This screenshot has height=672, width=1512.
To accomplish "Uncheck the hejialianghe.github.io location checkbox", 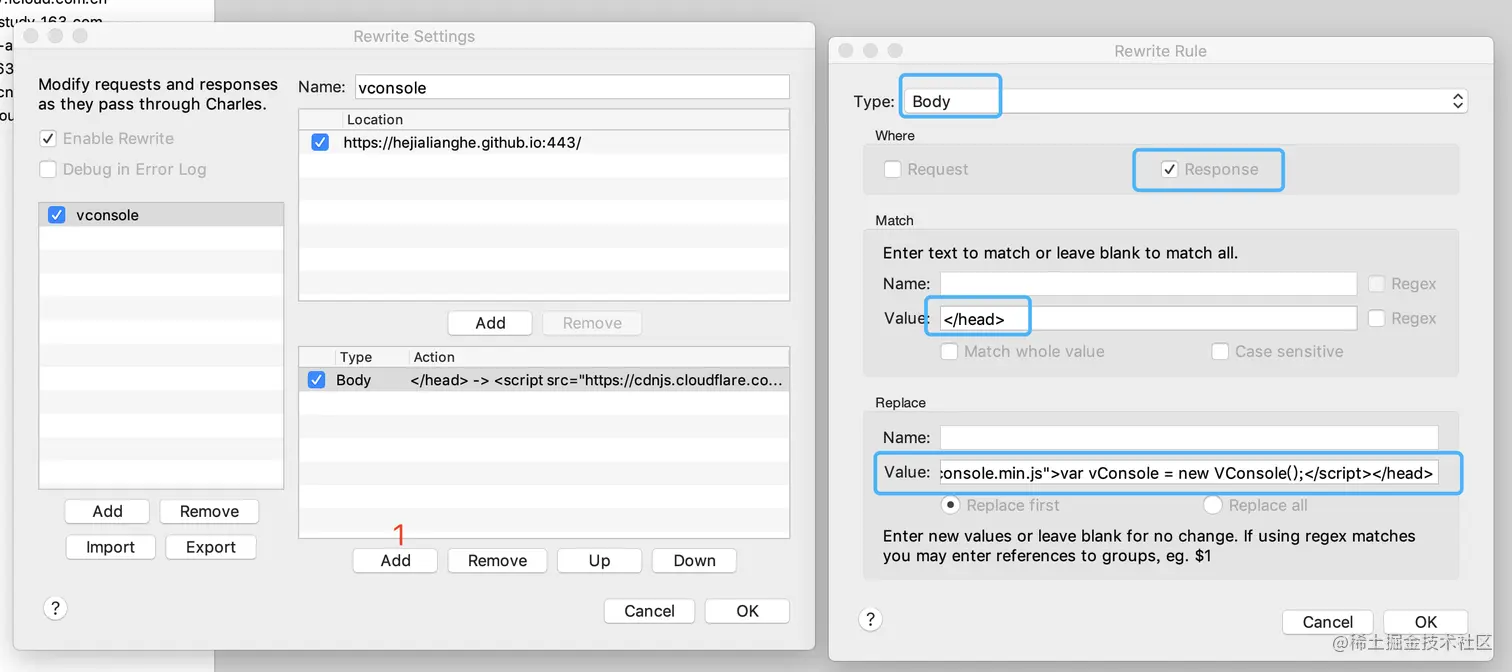I will point(320,142).
